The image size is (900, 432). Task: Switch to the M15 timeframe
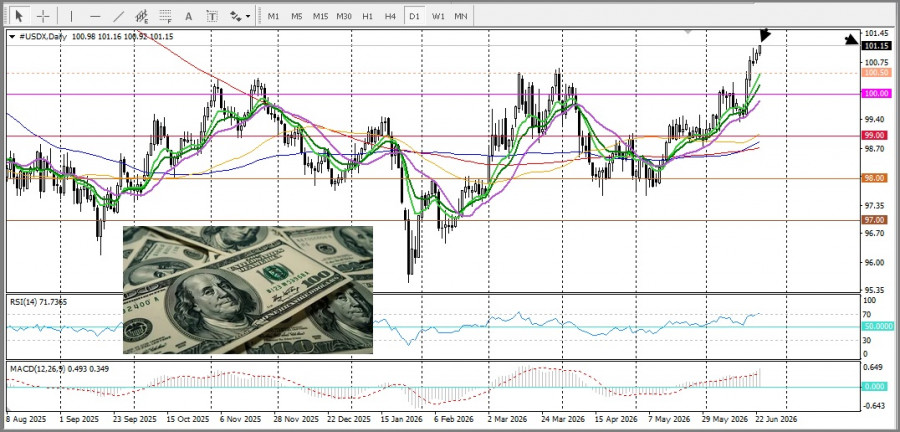320,16
